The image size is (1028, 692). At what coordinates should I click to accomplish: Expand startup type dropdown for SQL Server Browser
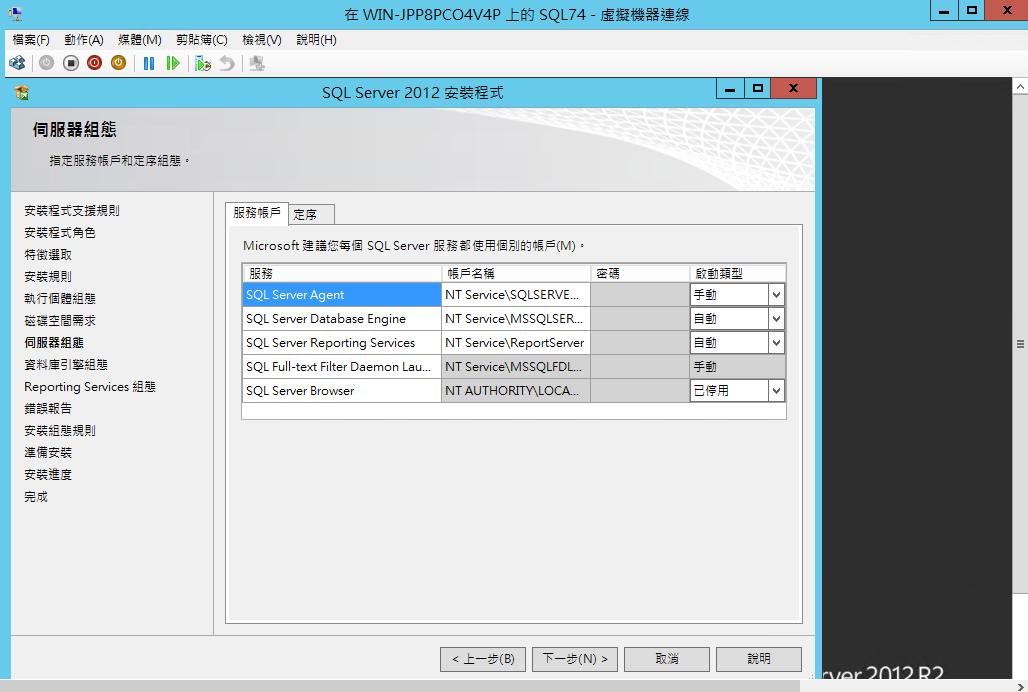point(776,391)
